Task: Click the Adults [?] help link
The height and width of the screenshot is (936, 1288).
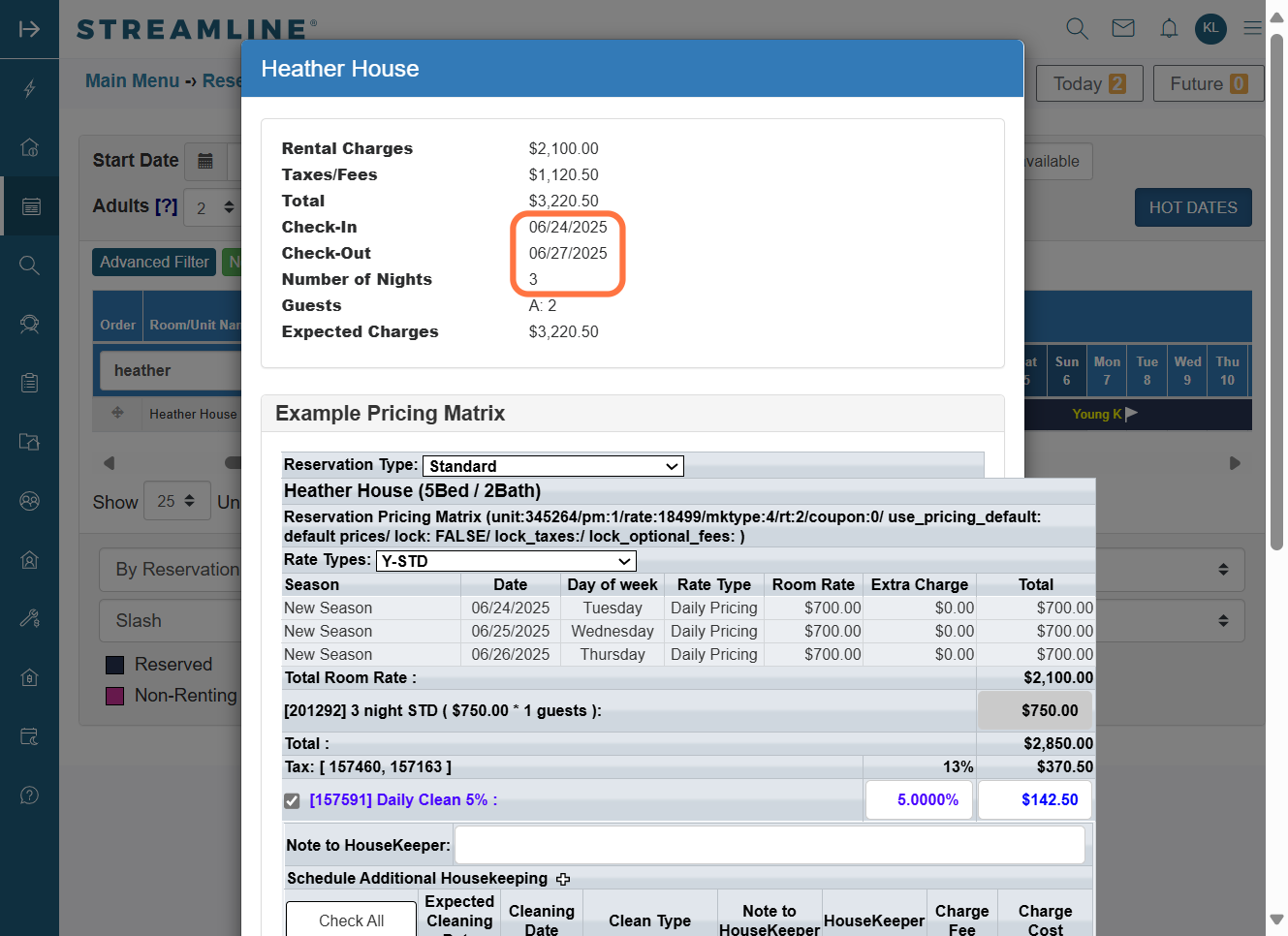Action: click(x=166, y=206)
